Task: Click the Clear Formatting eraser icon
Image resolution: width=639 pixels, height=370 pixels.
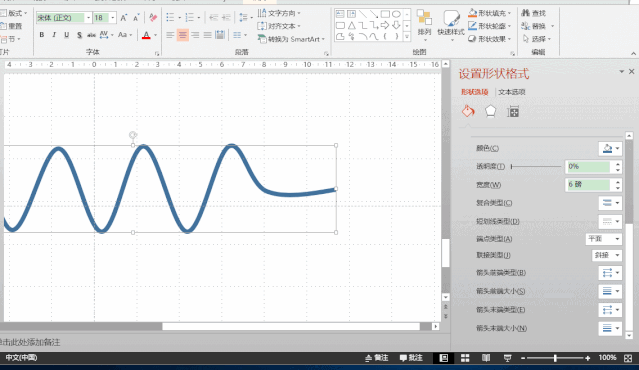Action: [x=153, y=18]
